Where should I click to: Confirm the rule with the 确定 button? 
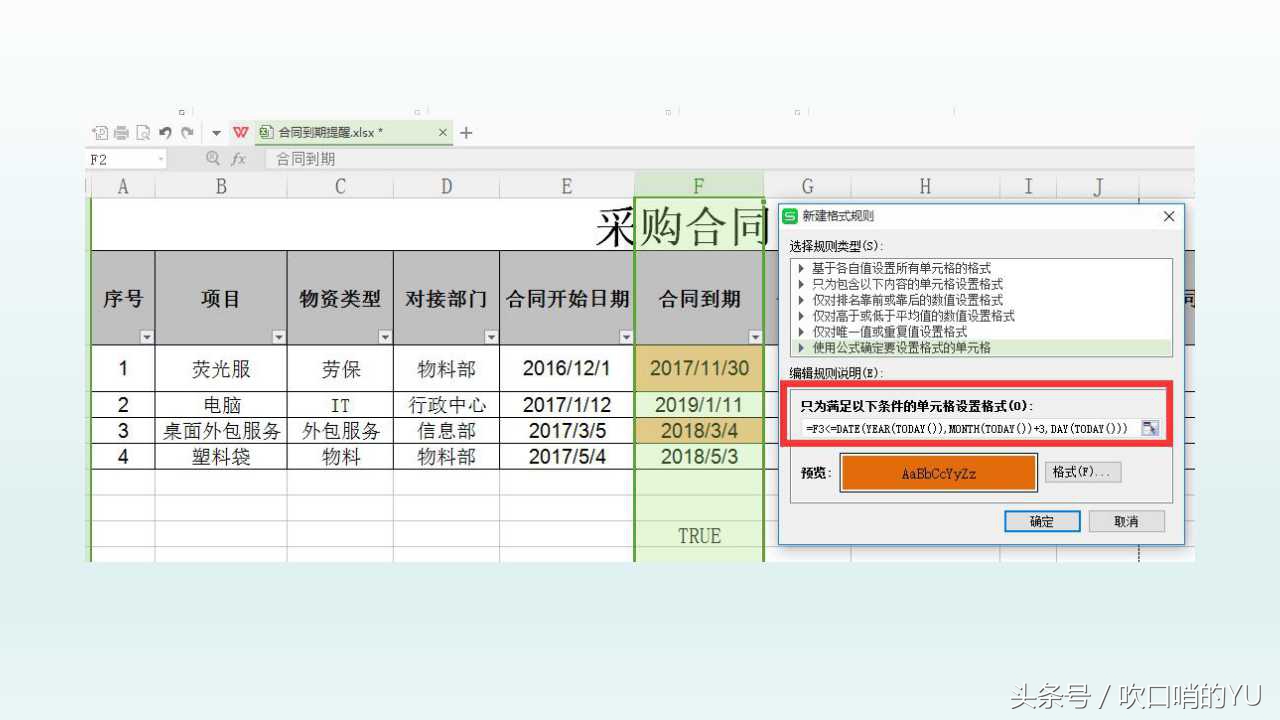coord(1042,521)
